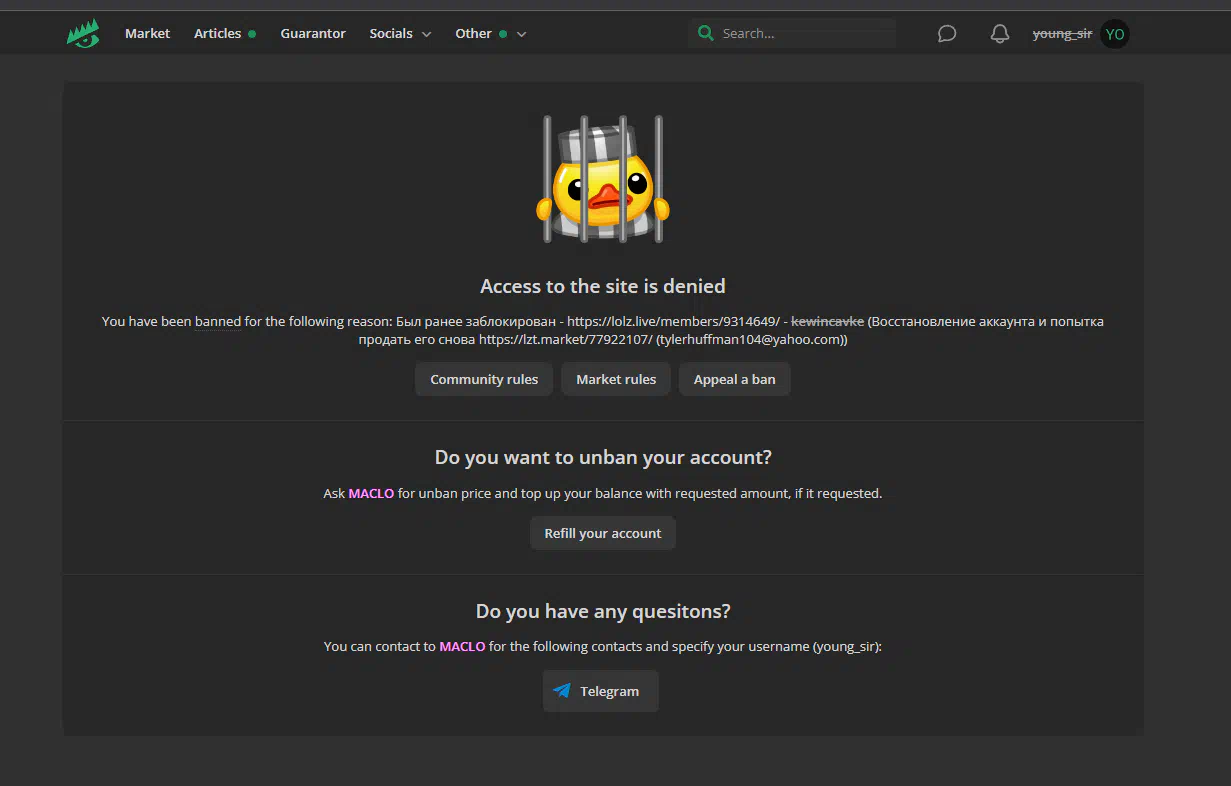Open the notifications bell icon
Screen dimensions: 1231x786
coord(1000,34)
